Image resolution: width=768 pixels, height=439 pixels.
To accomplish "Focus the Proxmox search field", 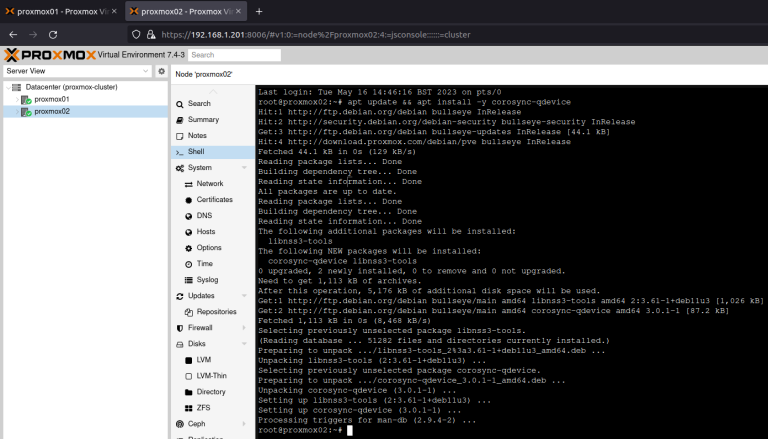I will (235, 55).
